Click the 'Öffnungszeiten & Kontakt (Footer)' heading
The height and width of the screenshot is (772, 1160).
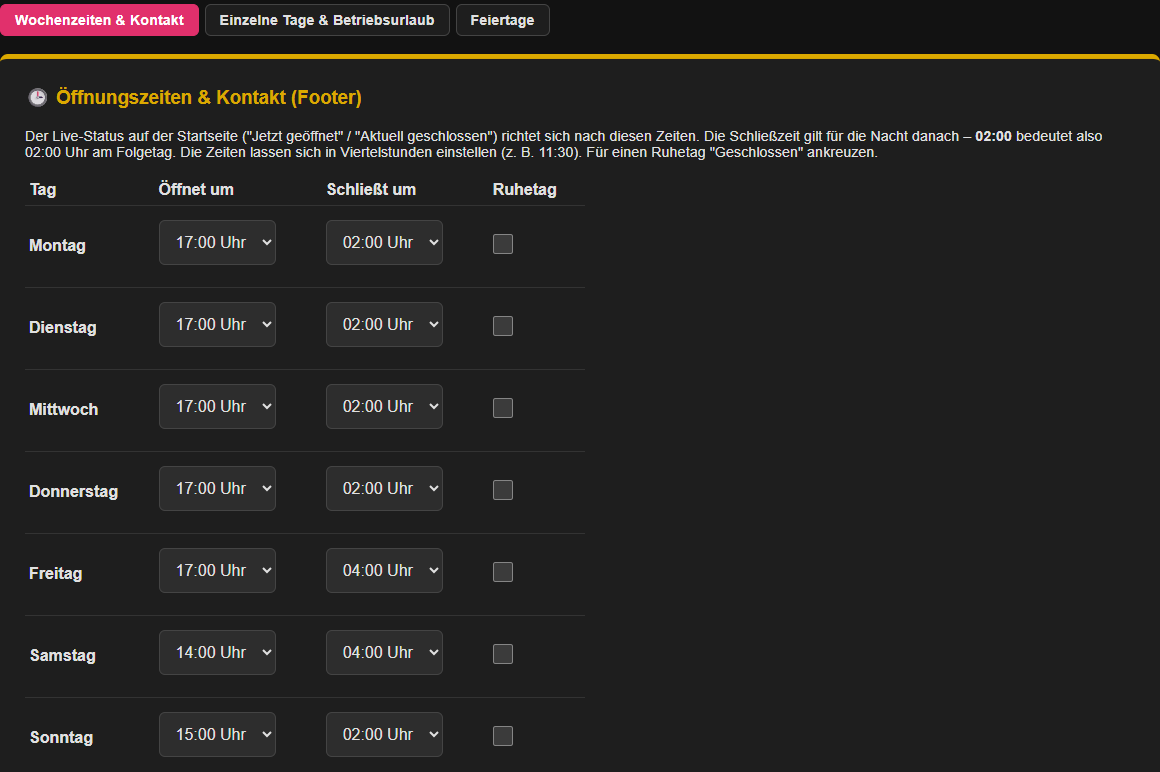pos(209,98)
